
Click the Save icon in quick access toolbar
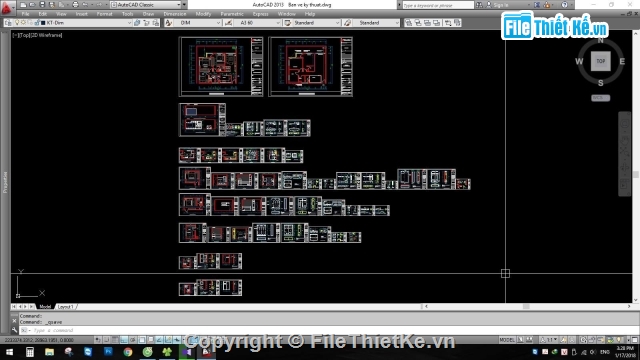point(42,5)
